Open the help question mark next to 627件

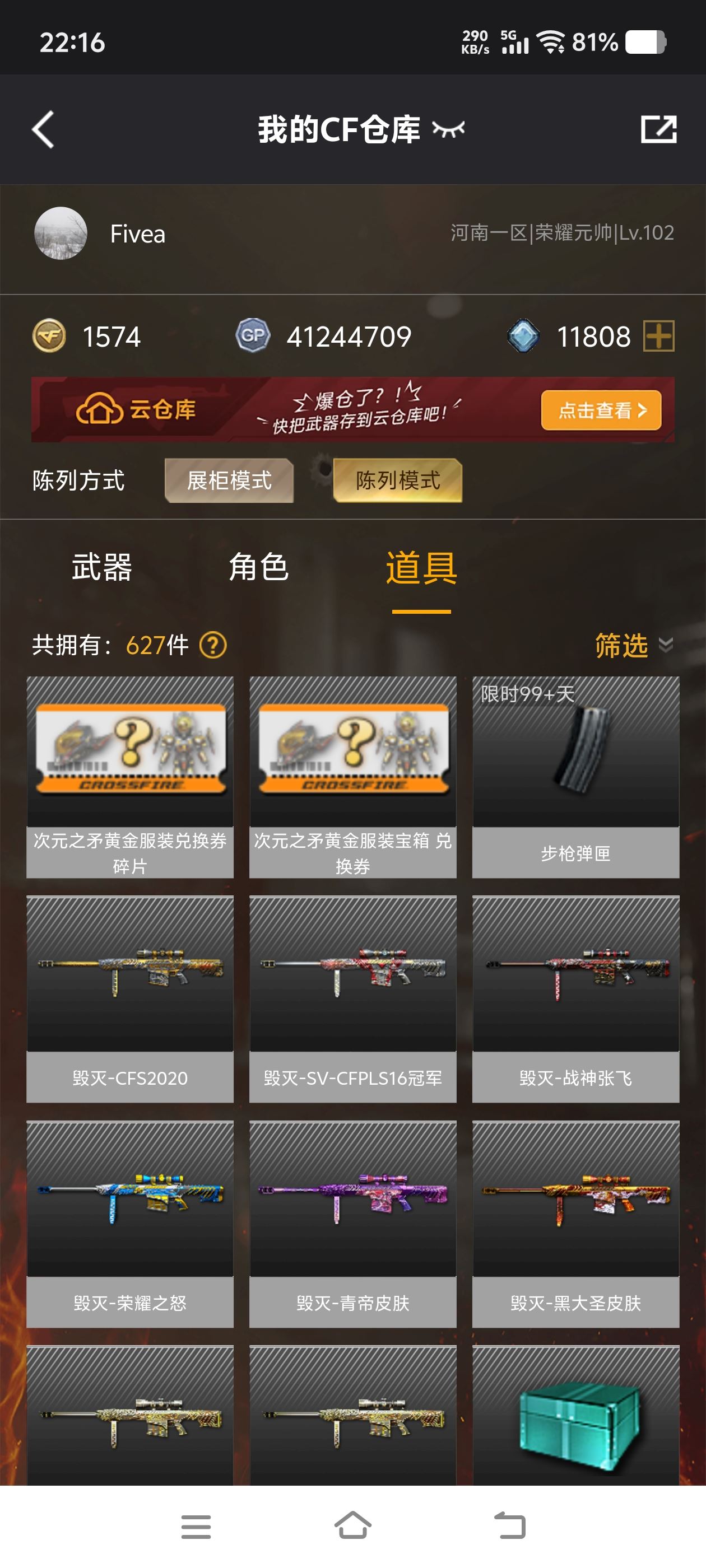click(x=213, y=645)
